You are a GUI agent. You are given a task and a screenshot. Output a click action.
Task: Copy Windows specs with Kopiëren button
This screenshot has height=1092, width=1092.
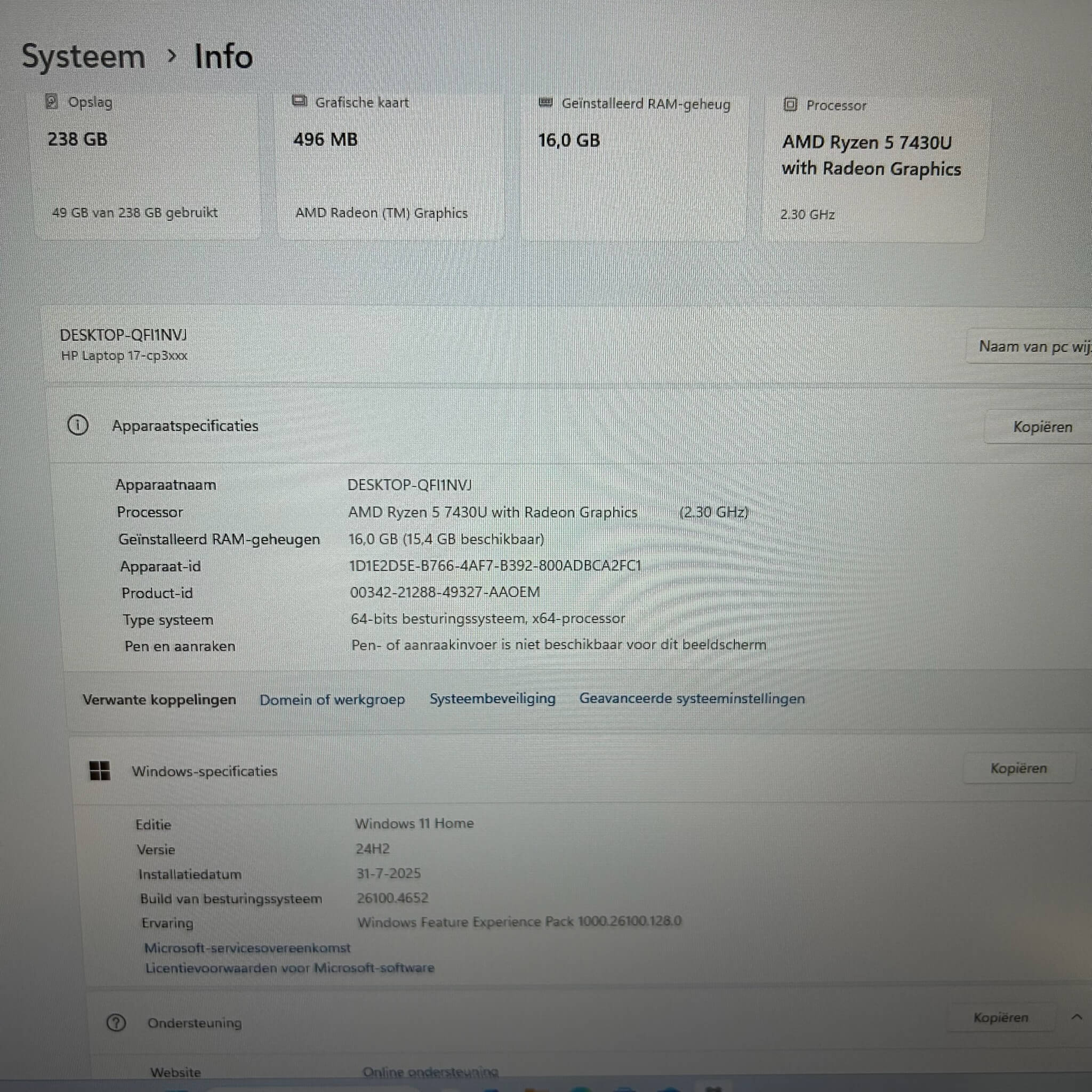1018,768
